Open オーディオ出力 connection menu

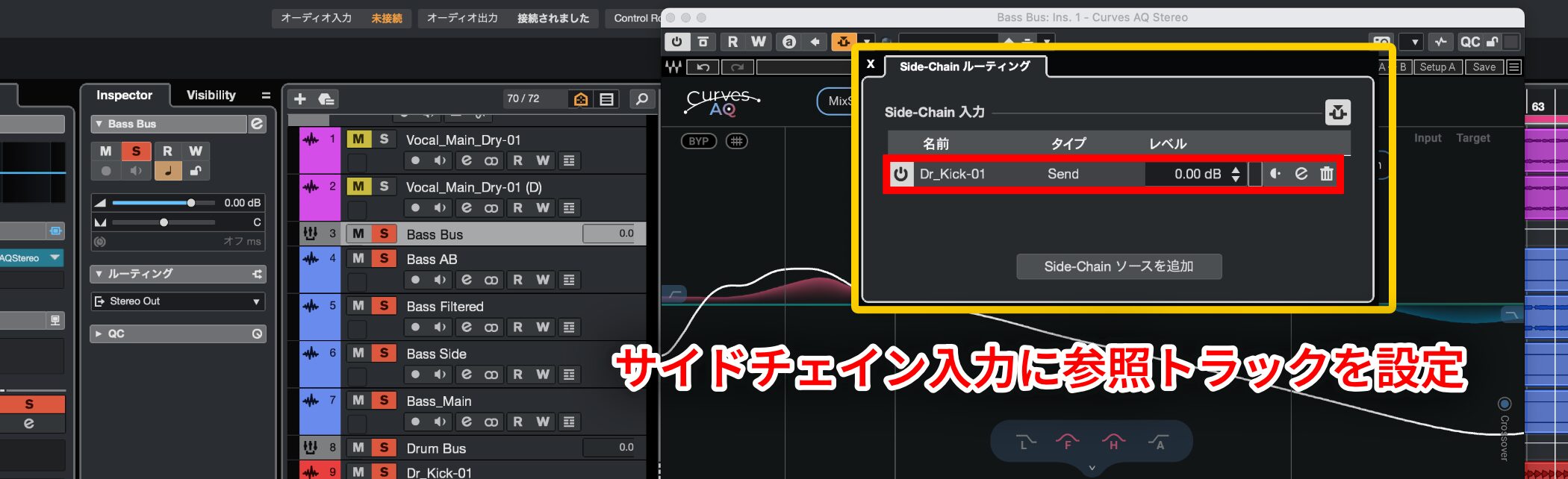coord(508,18)
